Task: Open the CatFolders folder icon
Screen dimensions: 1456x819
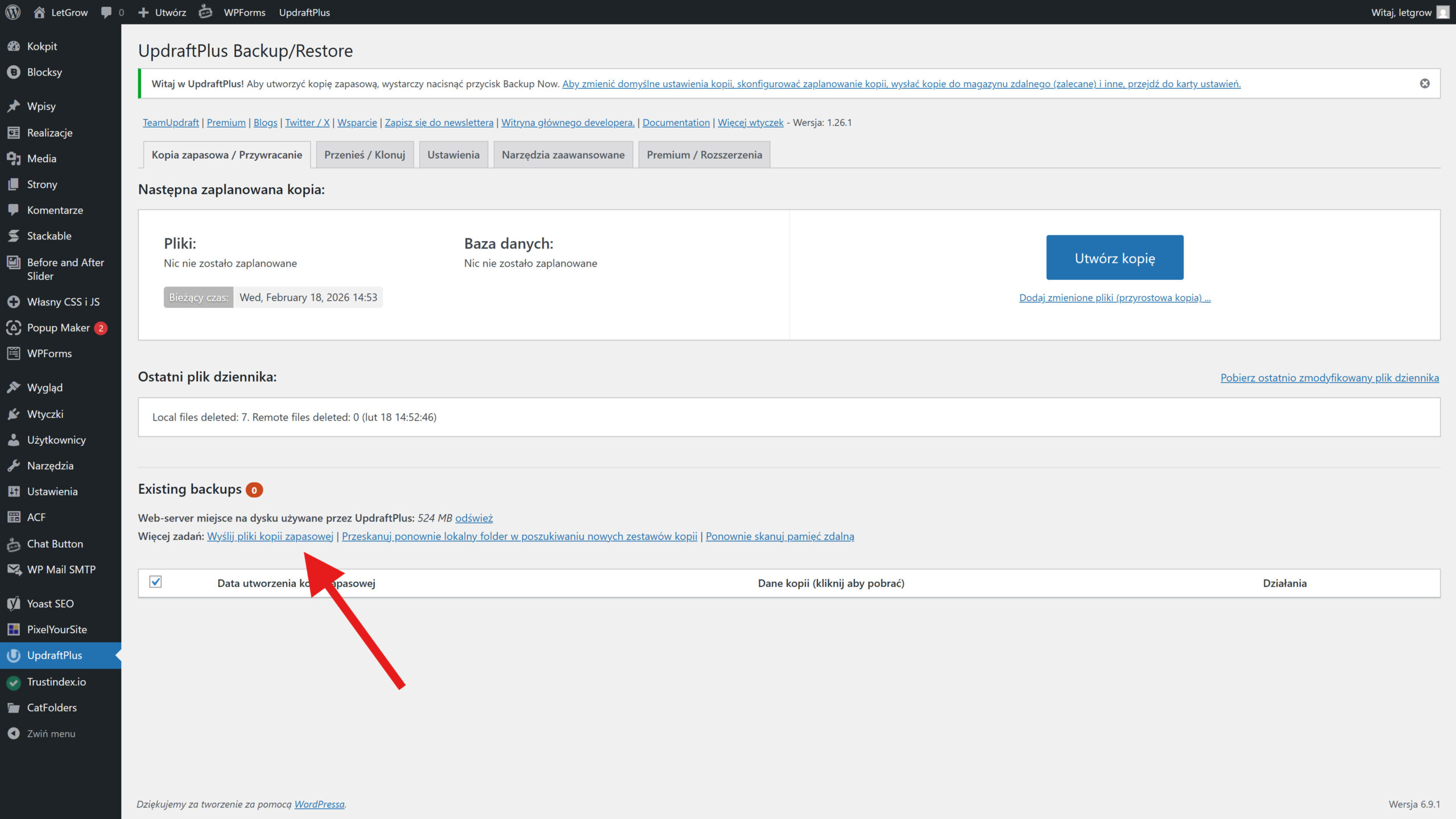Action: 14,708
